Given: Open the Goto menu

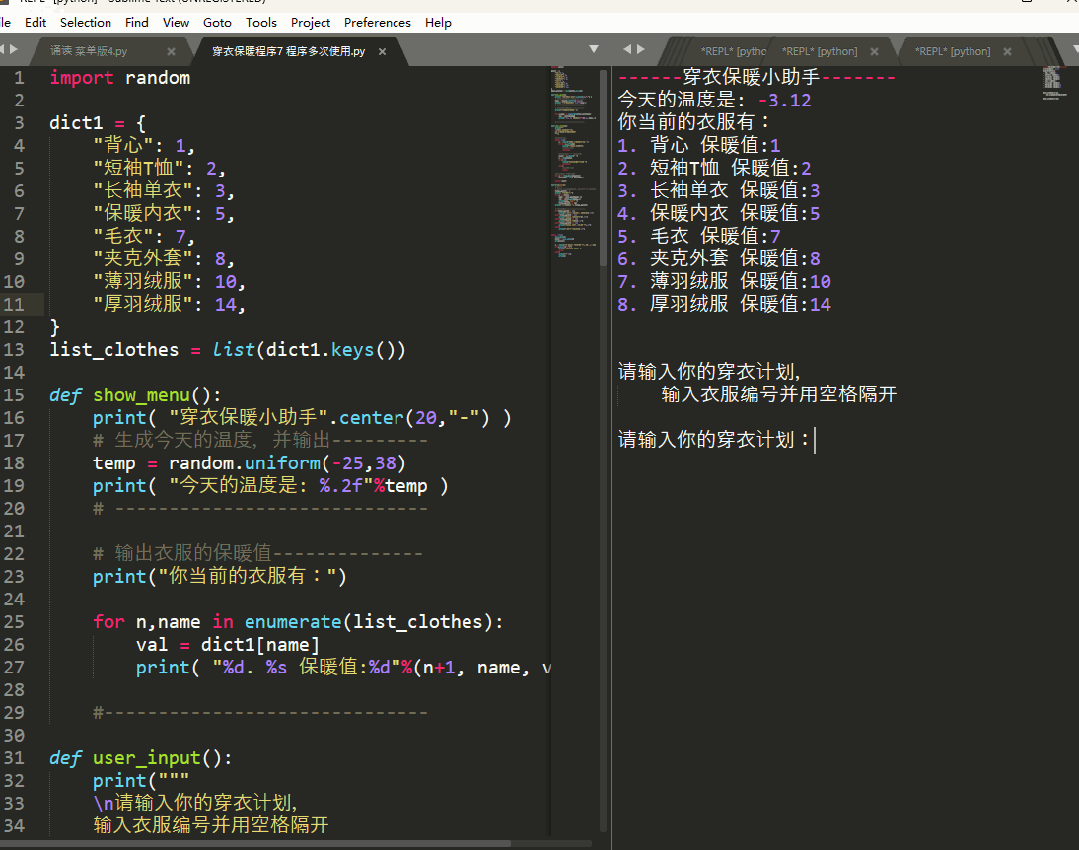Looking at the screenshot, I should (217, 23).
